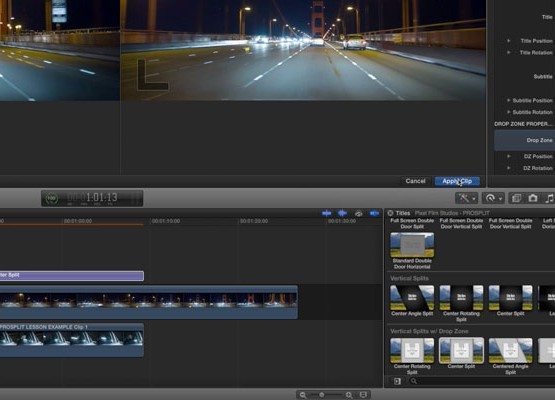Click the 00:01:30:00 ruler mark
The width and height of the screenshot is (555, 400).
click(x=342, y=221)
